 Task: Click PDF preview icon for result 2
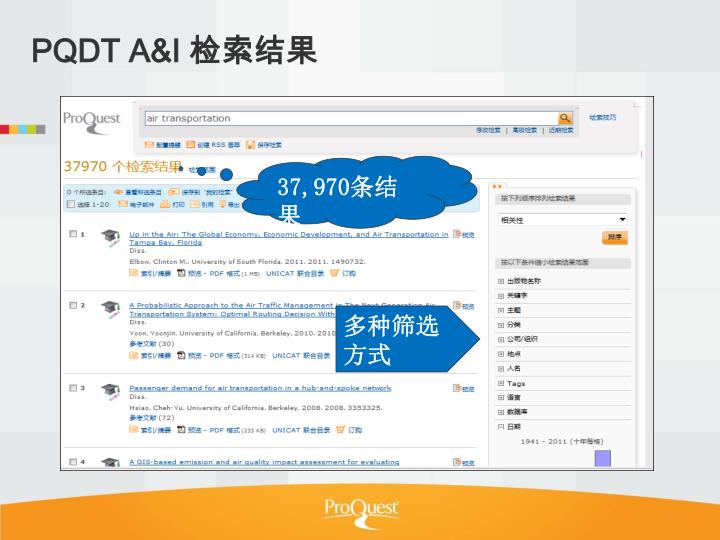(x=181, y=355)
